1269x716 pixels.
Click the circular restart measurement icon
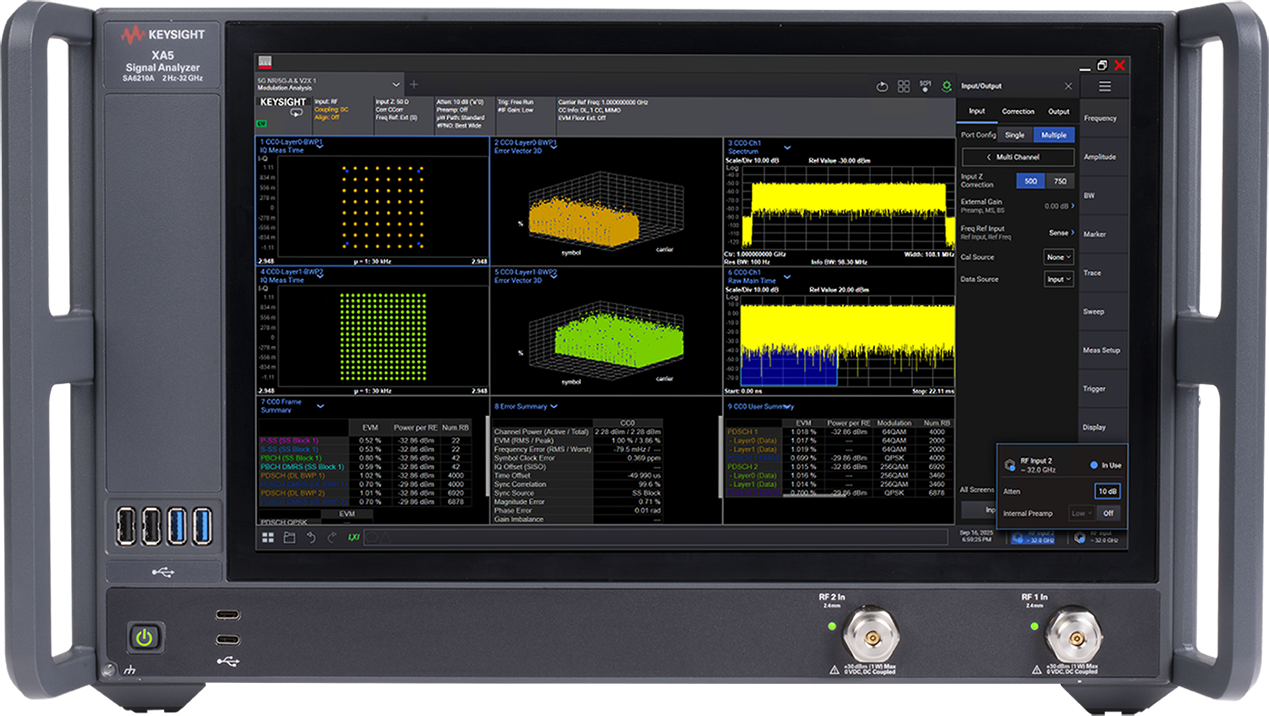[882, 87]
